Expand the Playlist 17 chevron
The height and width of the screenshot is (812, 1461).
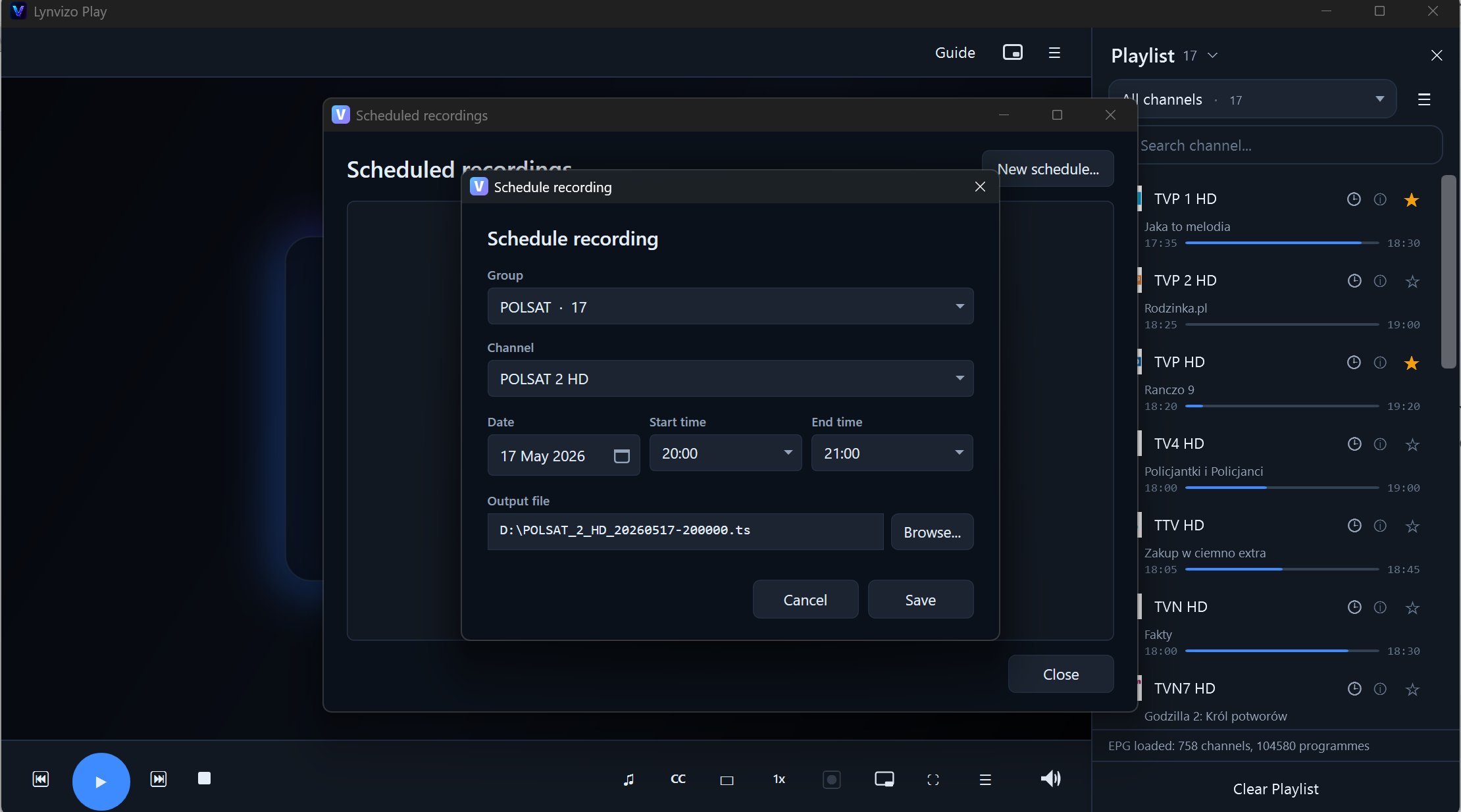coord(1212,55)
